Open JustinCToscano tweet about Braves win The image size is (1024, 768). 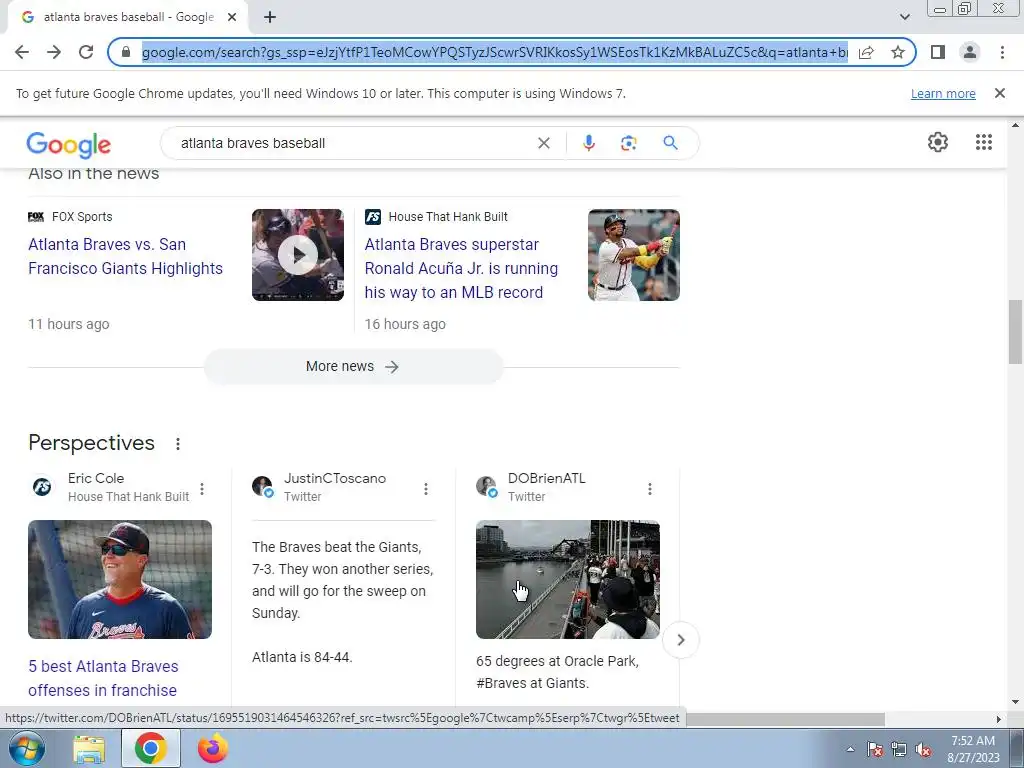(342, 601)
